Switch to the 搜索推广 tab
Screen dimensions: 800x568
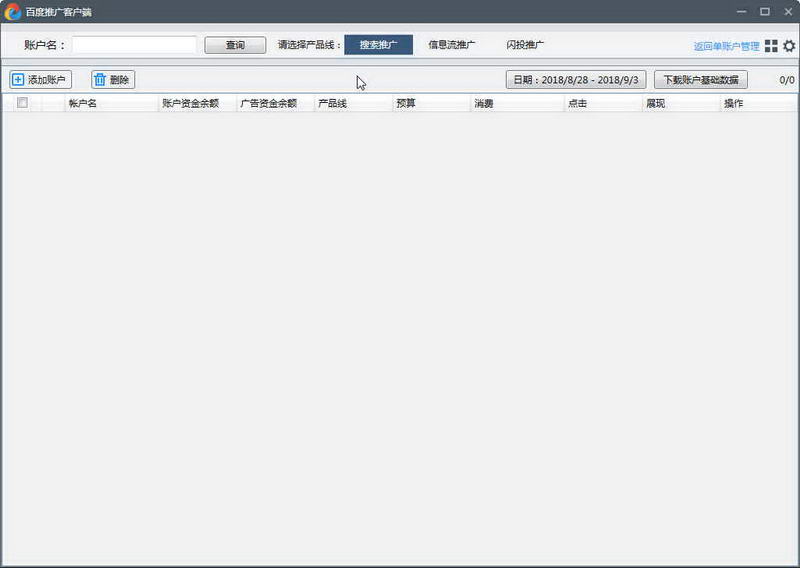point(378,45)
